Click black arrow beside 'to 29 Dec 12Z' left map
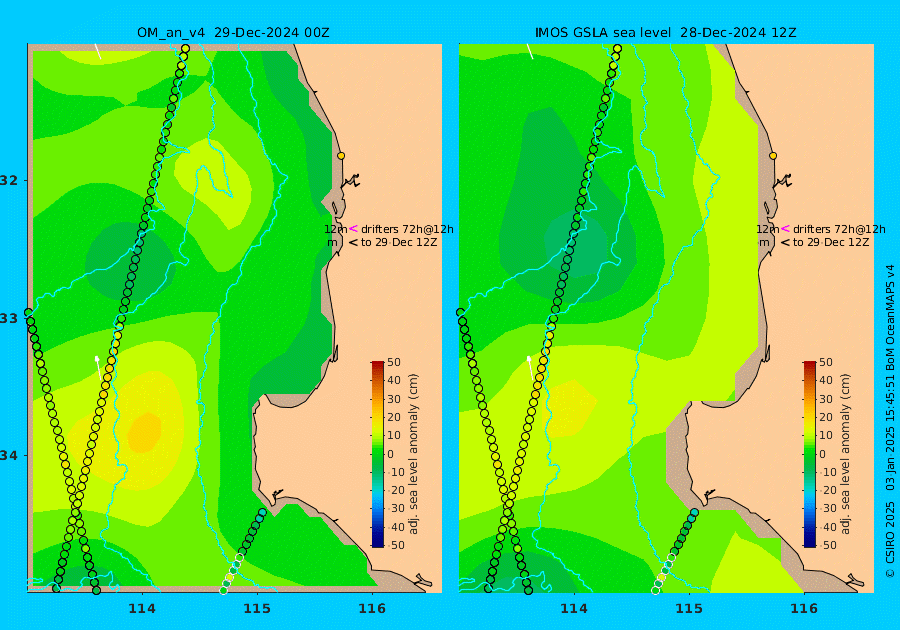The height and width of the screenshot is (630, 900). coord(353,242)
